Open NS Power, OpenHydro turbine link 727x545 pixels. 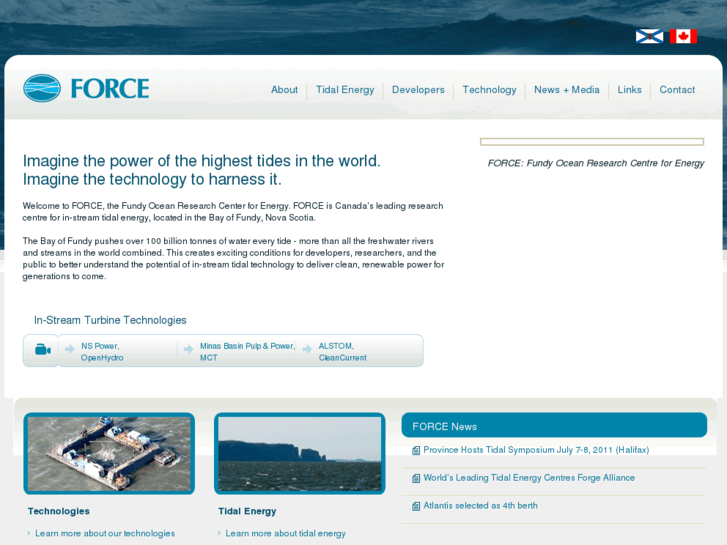[x=102, y=352]
